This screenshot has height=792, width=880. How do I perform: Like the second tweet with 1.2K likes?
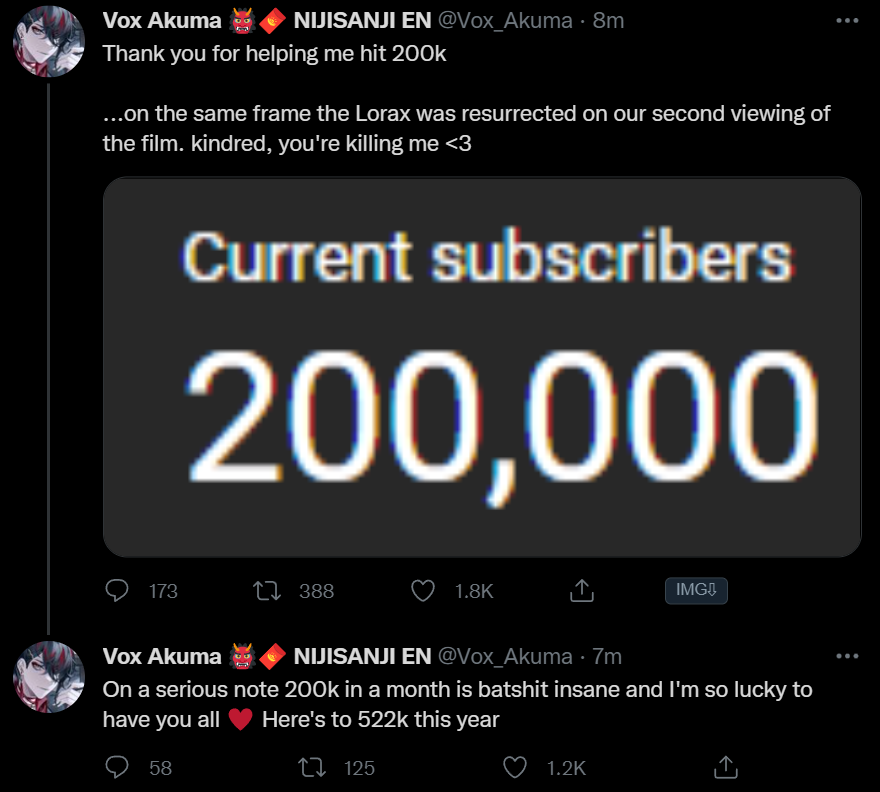pos(515,767)
